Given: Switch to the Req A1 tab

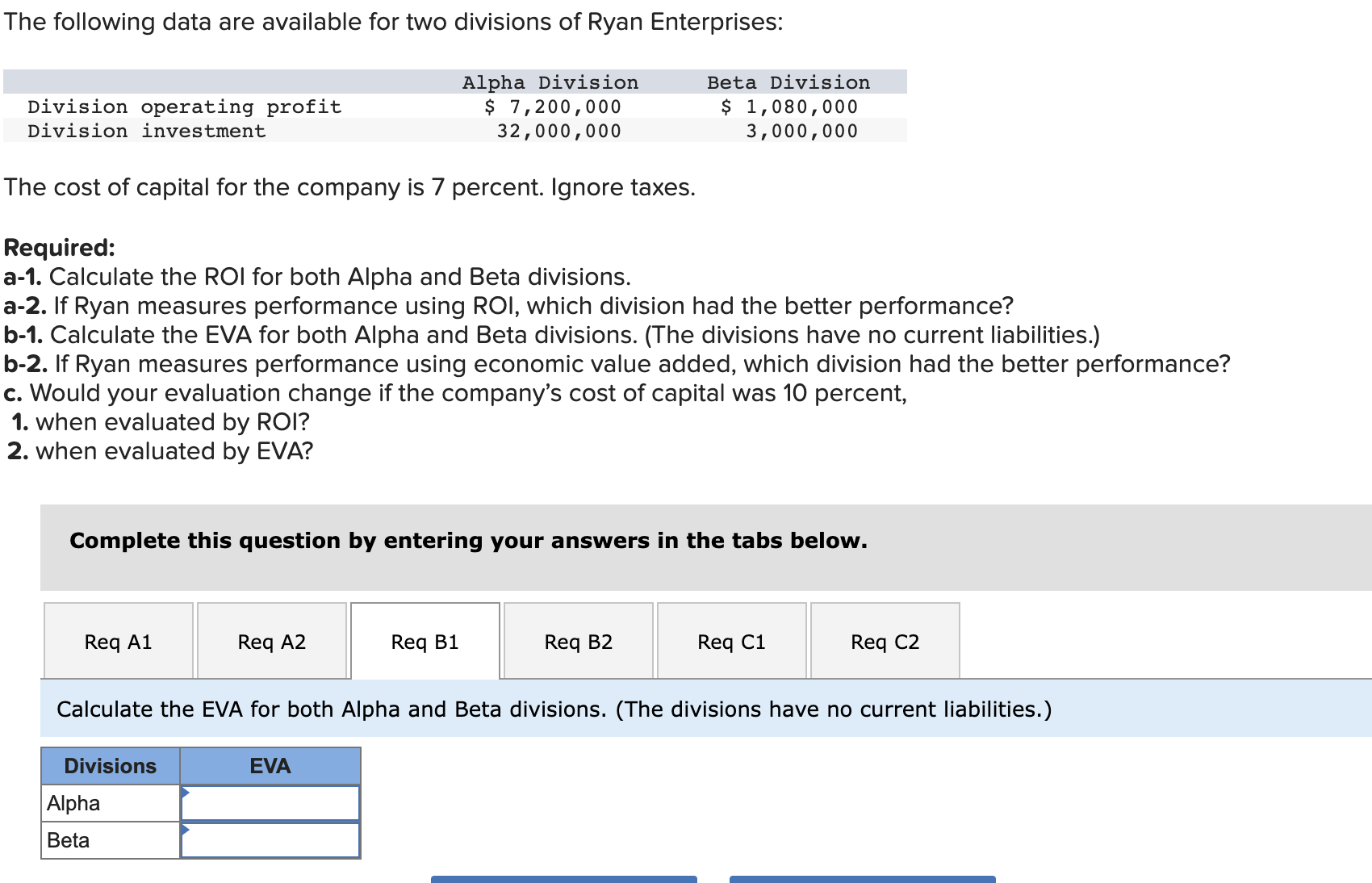Looking at the screenshot, I should [118, 641].
